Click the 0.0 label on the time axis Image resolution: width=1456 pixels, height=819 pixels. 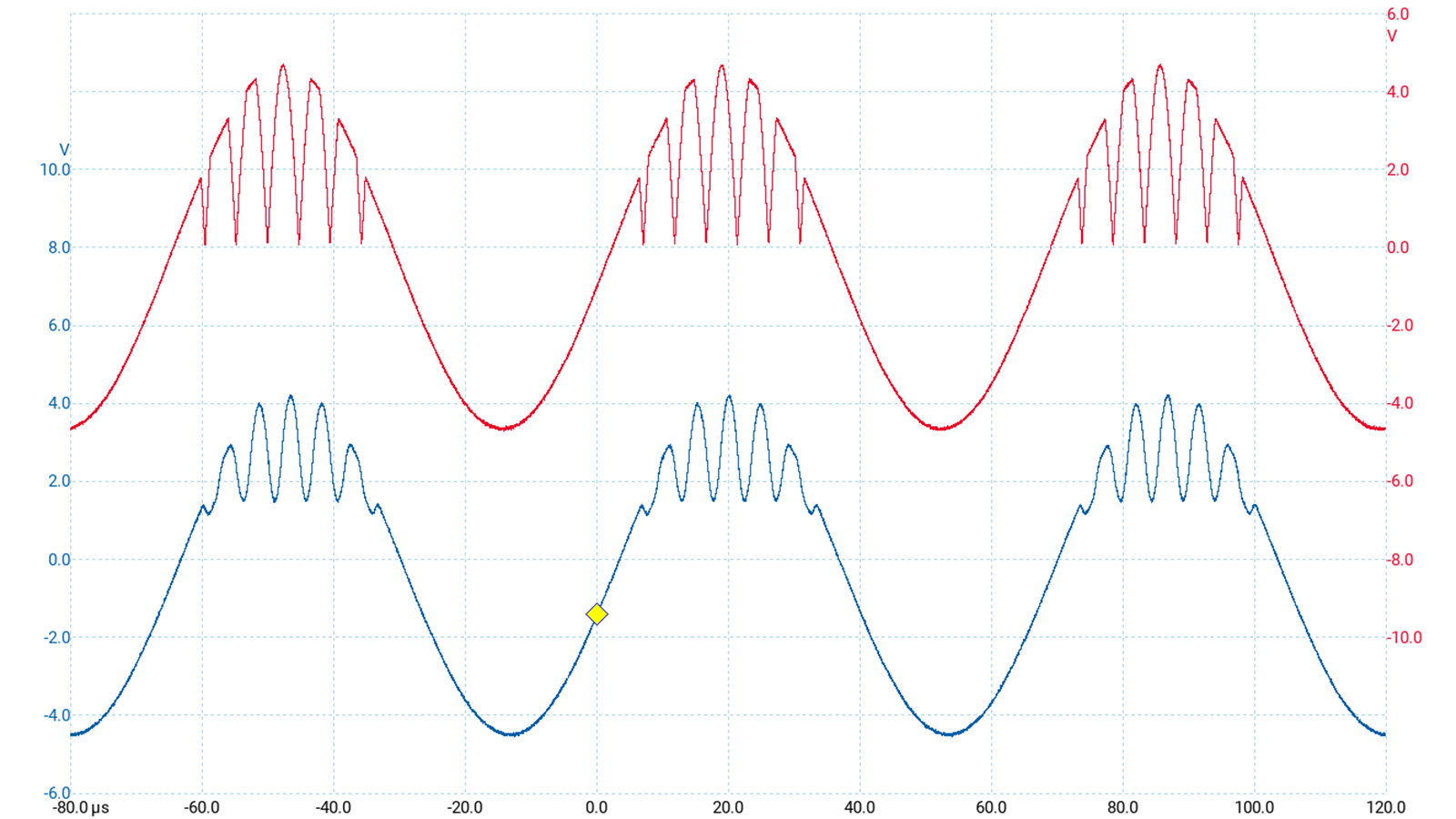tap(597, 808)
